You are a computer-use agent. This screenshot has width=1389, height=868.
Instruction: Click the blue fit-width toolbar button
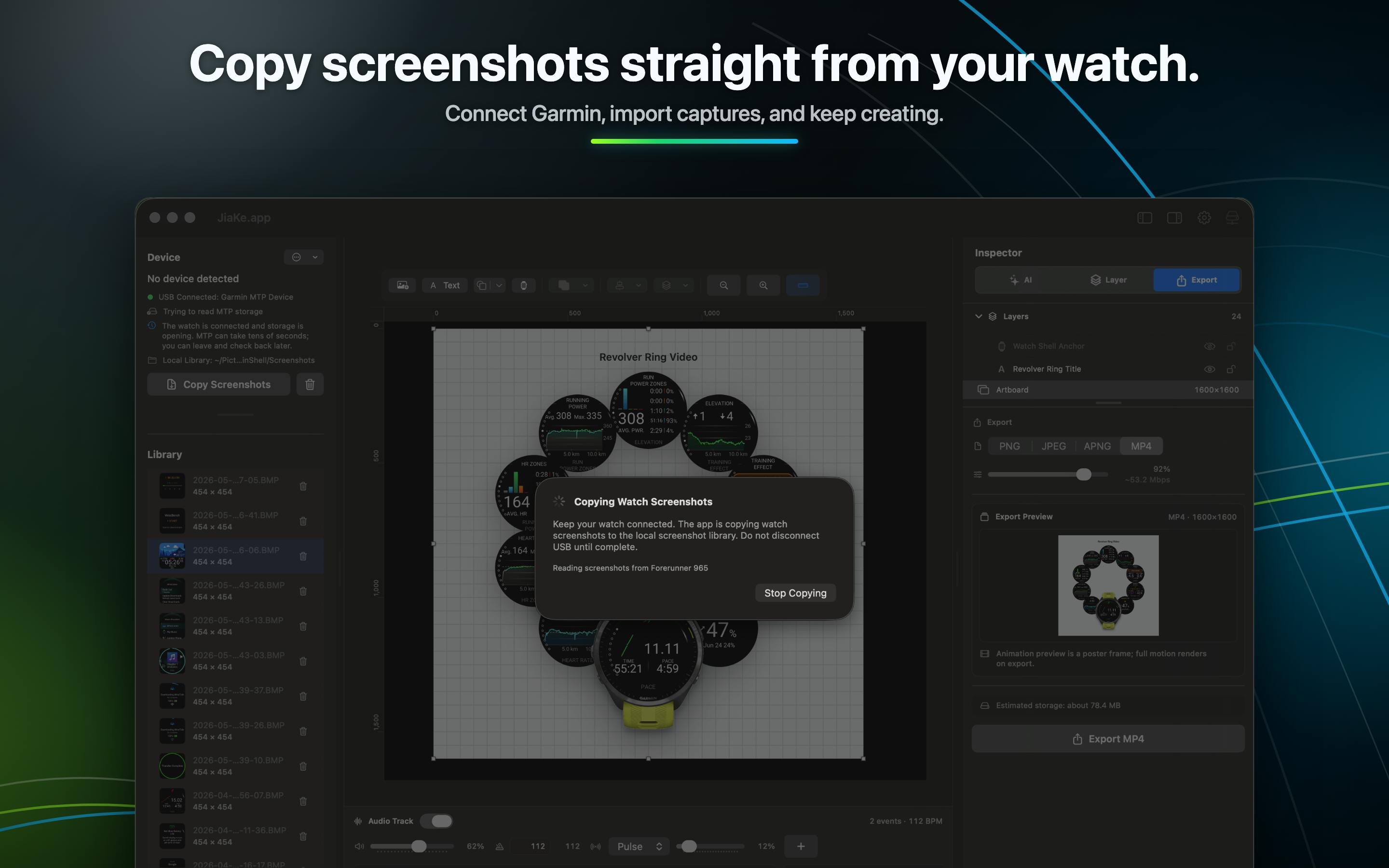[803, 285]
